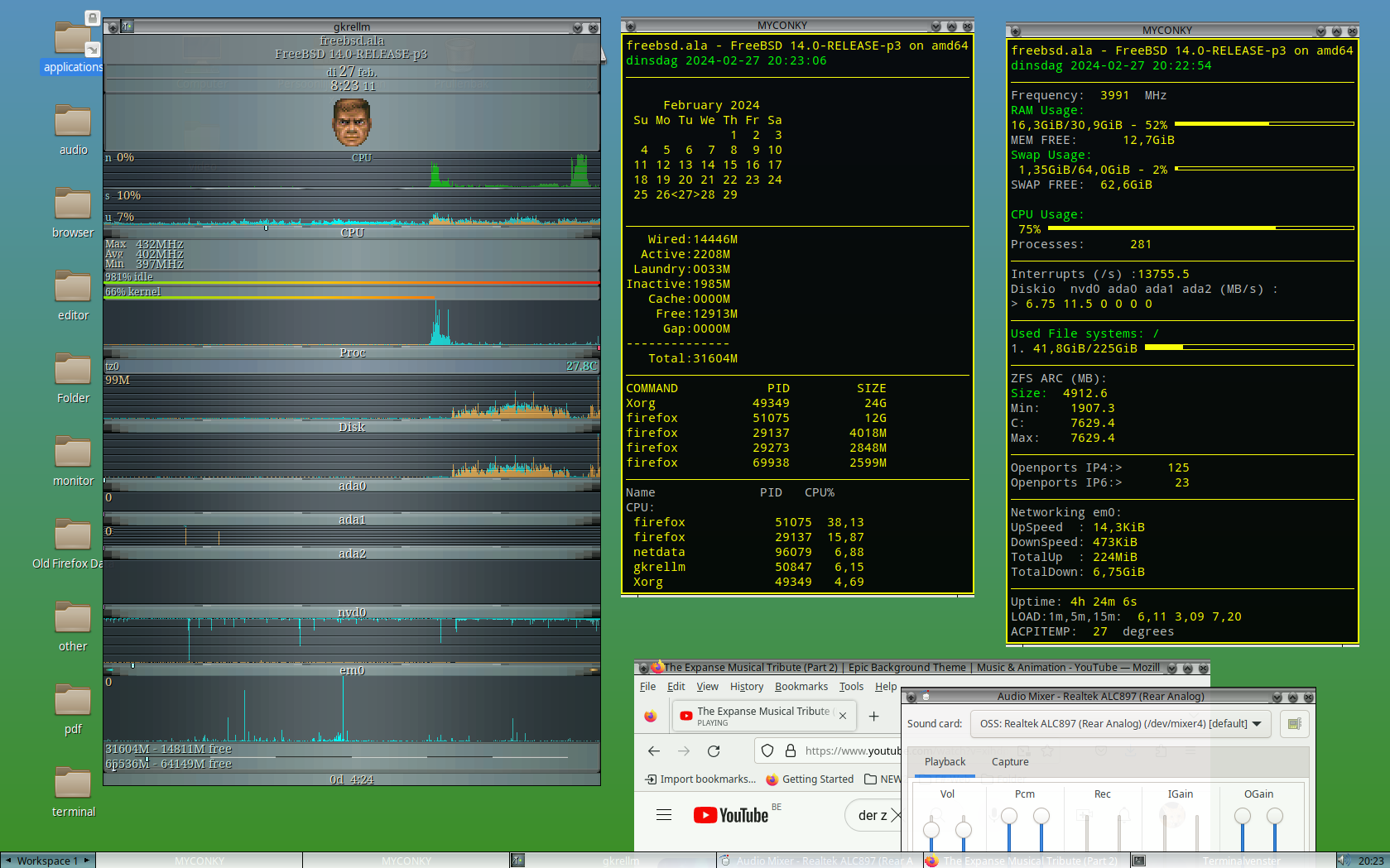Click the left Vol slider knob
The image size is (1390, 868).
click(931, 829)
